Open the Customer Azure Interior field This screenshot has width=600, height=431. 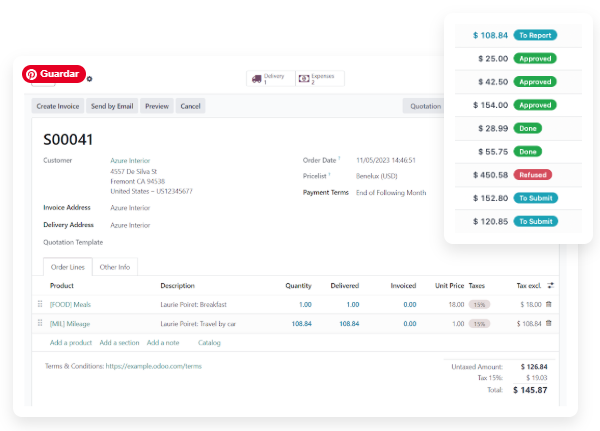(130, 160)
